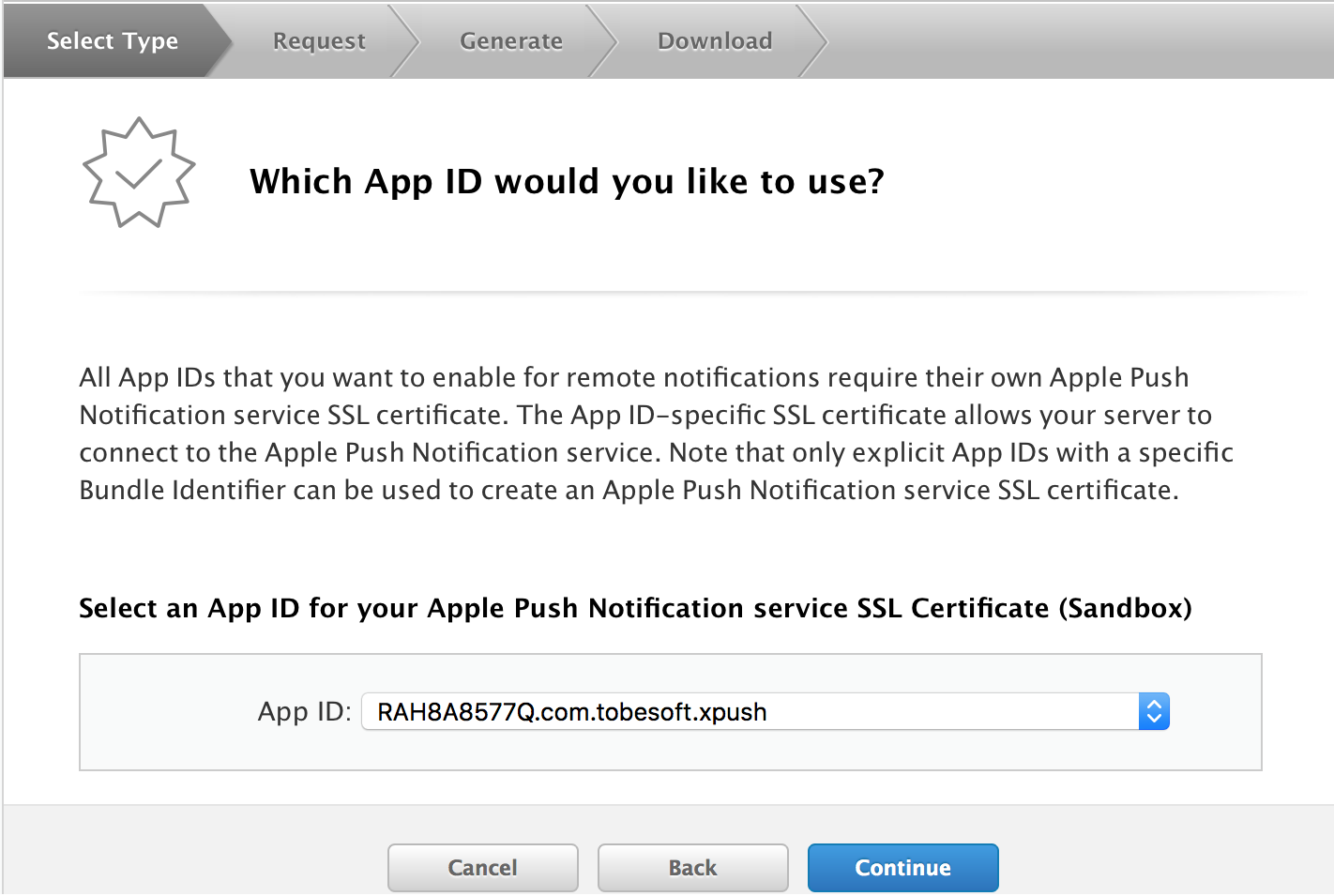
Task: Click the 'Which App ID would you like to use?' heading
Action: coord(567,181)
